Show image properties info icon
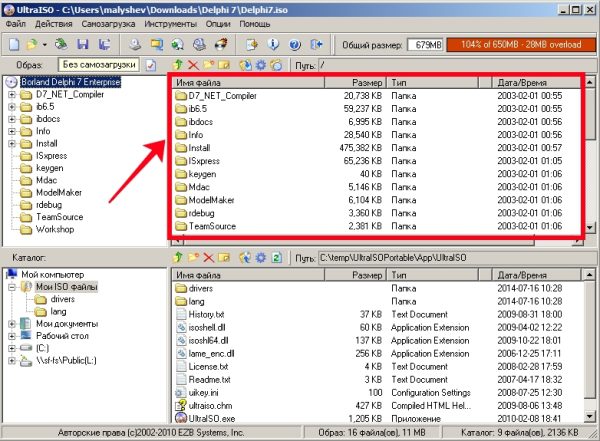 273,45
